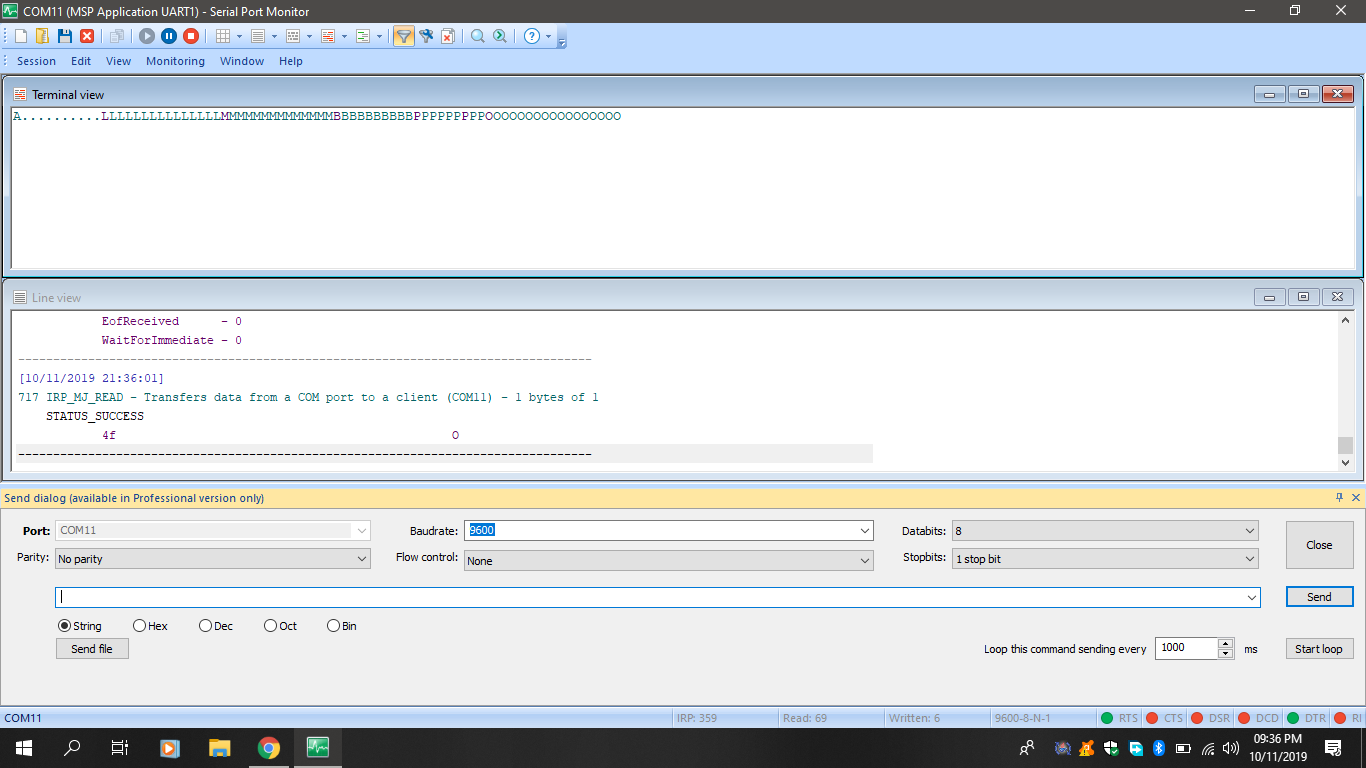The image size is (1366, 768).
Task: Expand the Stopbits dropdown
Action: pos(1249,559)
